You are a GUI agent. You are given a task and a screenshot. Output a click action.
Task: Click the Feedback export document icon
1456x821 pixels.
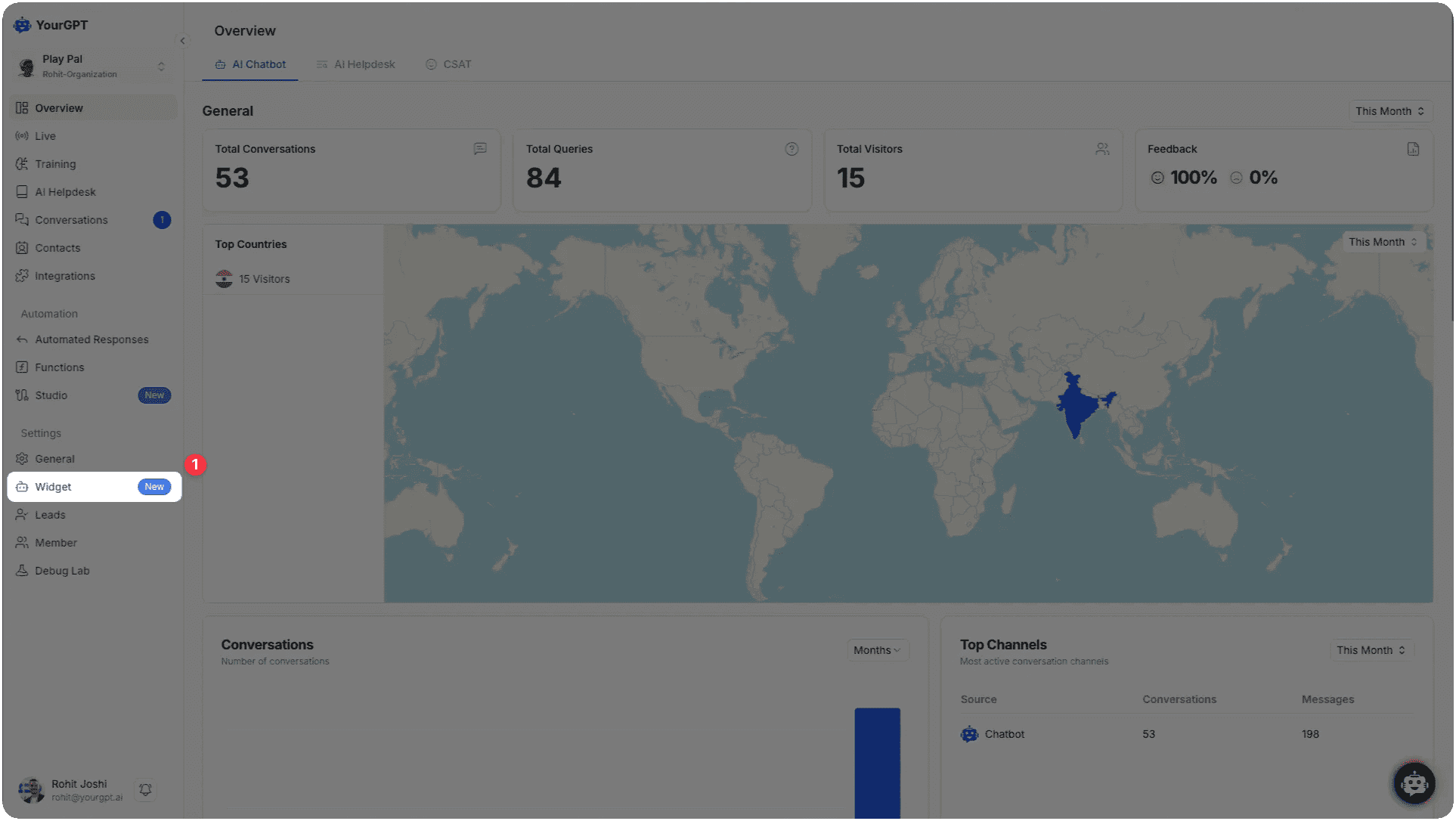click(x=1412, y=149)
